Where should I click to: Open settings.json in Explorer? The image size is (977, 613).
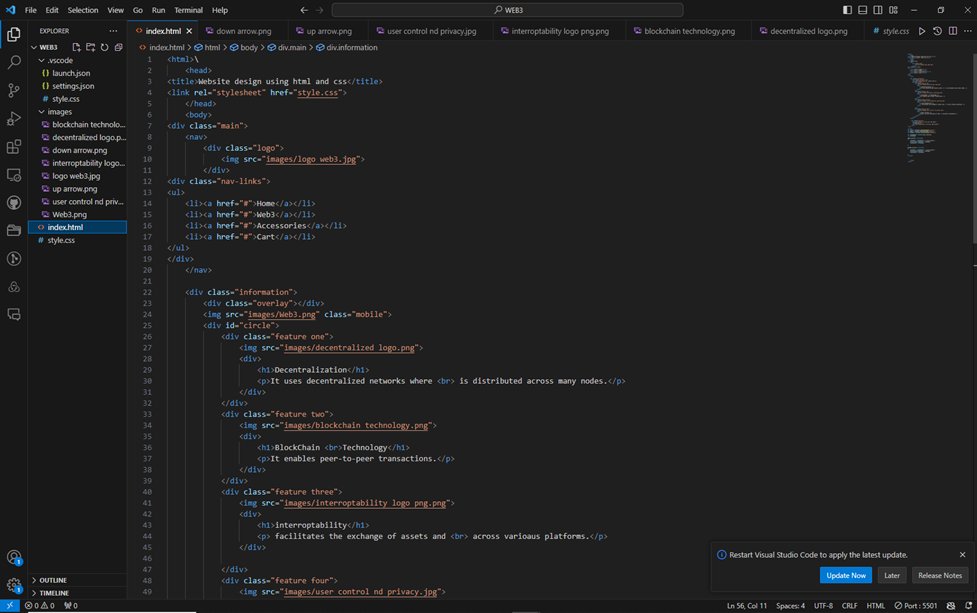(73, 86)
